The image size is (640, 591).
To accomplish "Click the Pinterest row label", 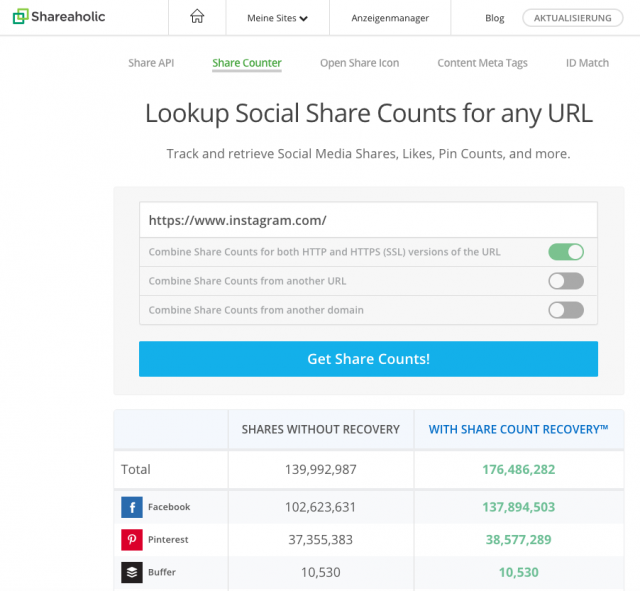I will click(168, 540).
